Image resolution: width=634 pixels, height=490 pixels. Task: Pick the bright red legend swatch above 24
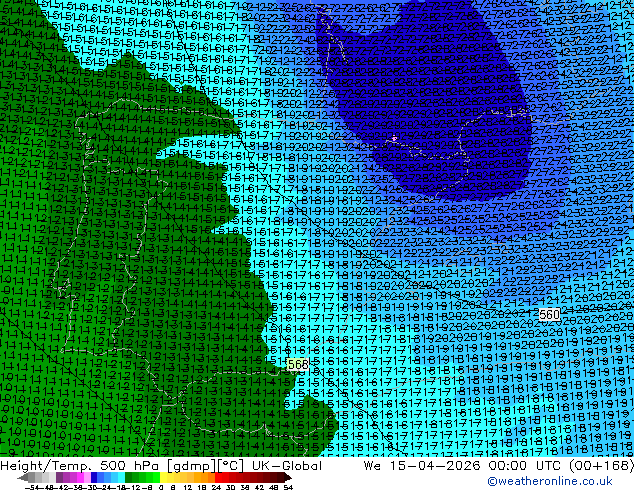click(218, 478)
